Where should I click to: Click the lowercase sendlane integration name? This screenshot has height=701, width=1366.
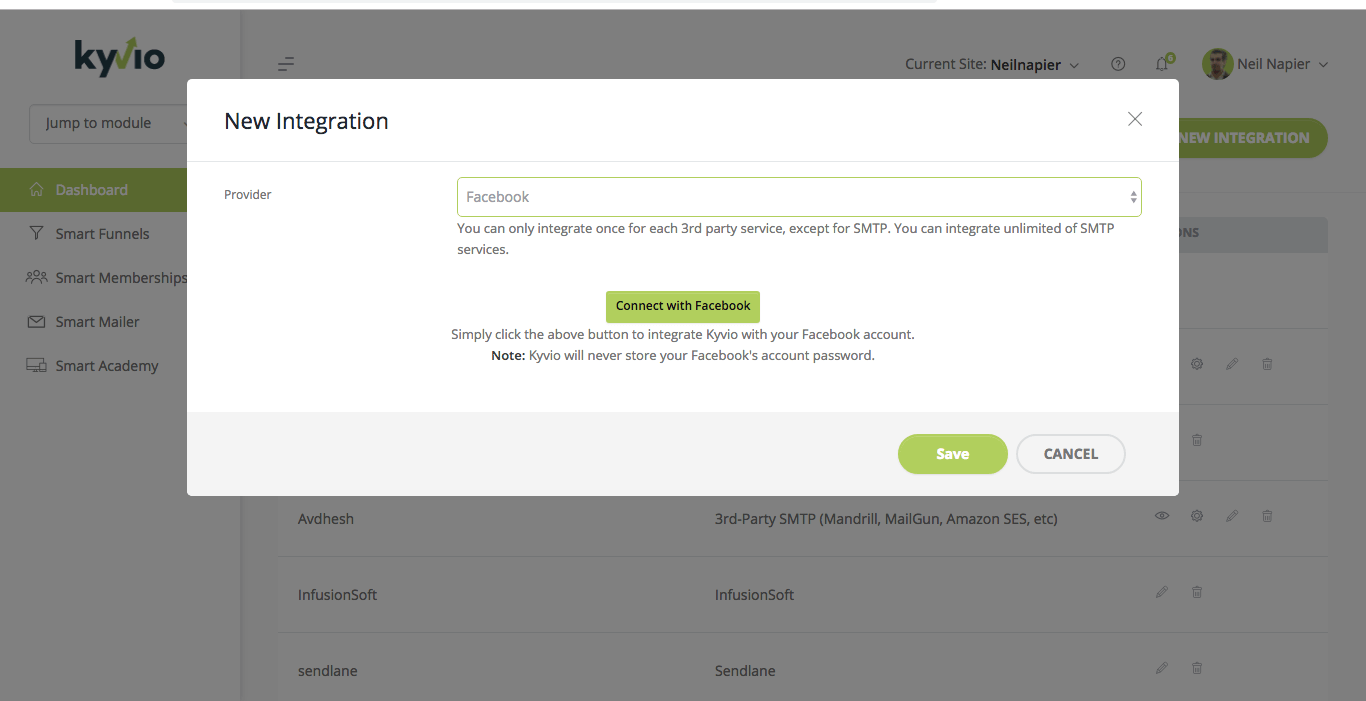tap(328, 671)
